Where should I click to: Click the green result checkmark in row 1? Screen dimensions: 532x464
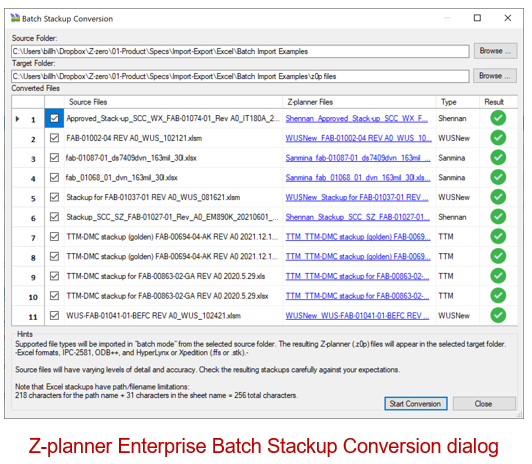(498, 118)
